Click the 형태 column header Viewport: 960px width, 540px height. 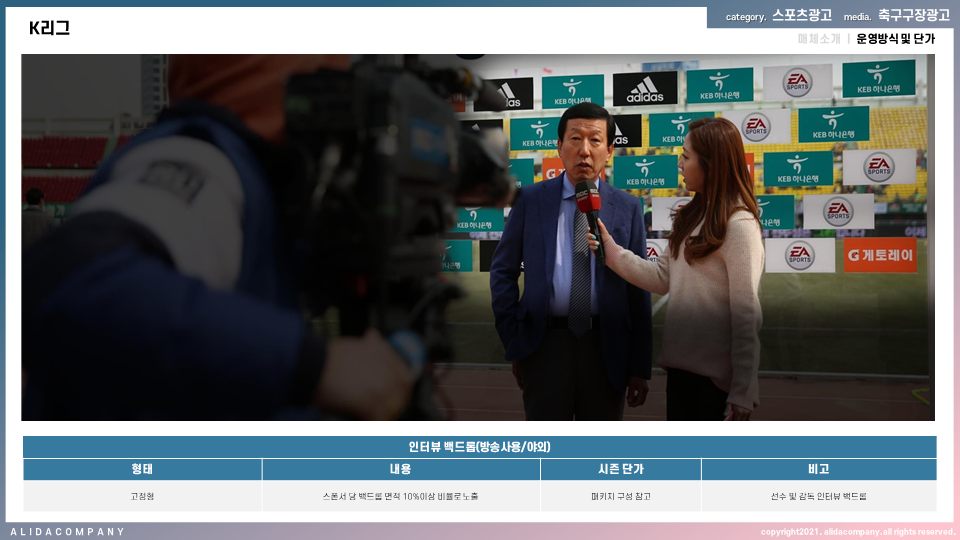point(142,469)
